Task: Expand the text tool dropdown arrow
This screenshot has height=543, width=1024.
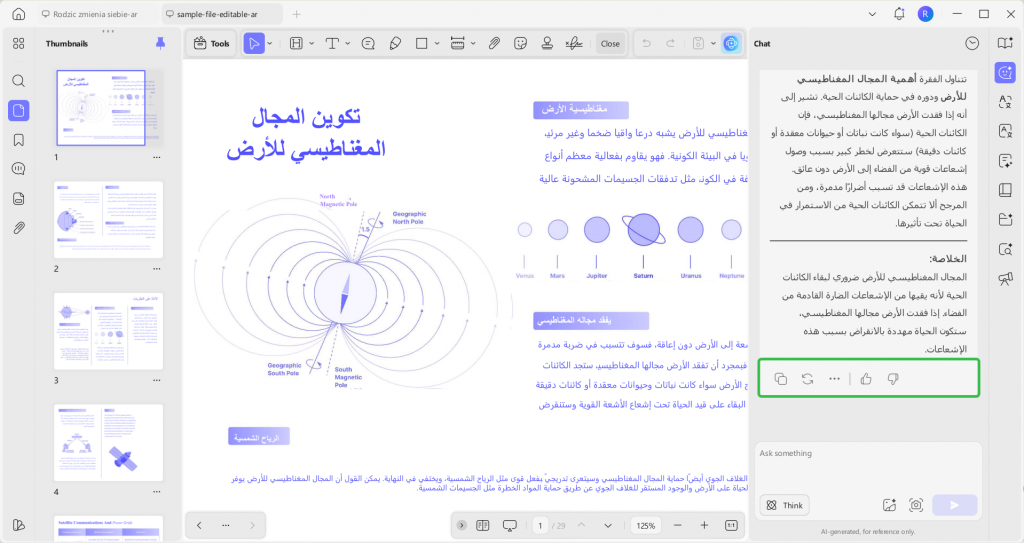Action: [x=347, y=44]
